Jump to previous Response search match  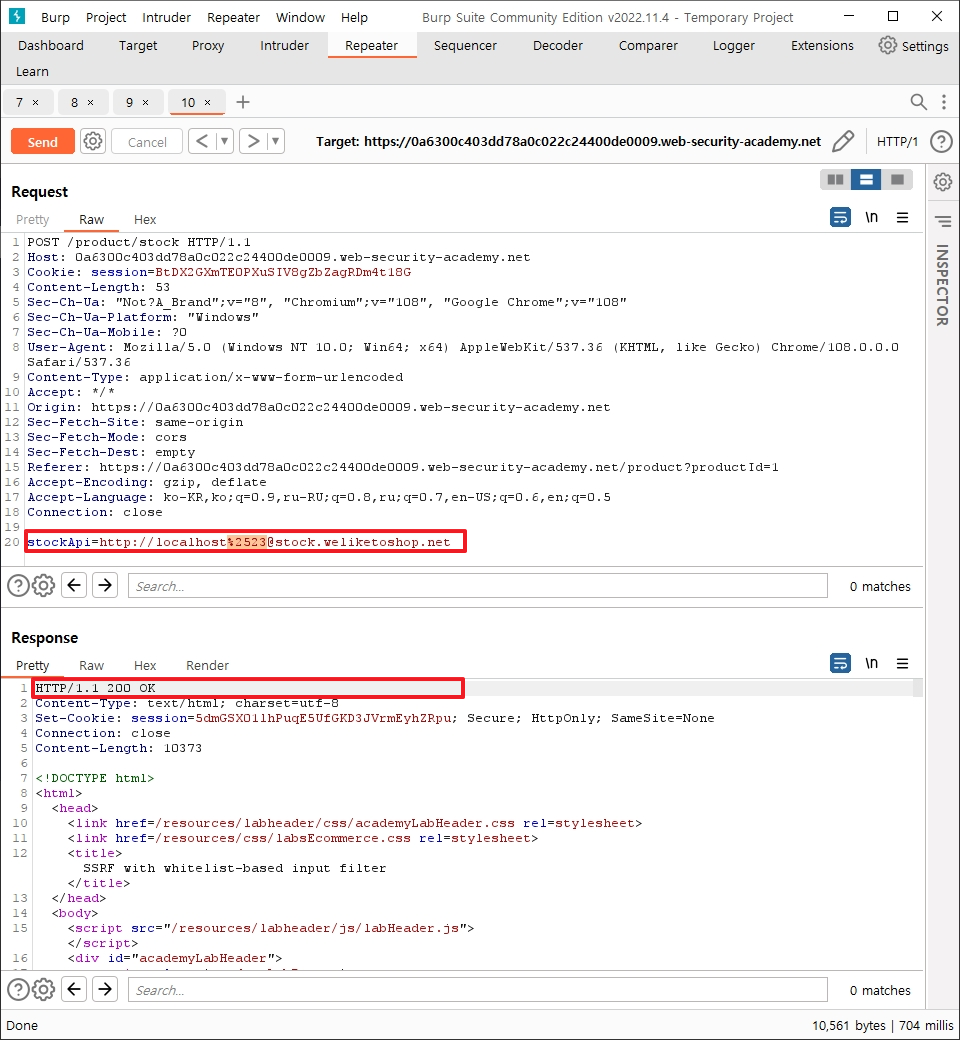[74, 989]
